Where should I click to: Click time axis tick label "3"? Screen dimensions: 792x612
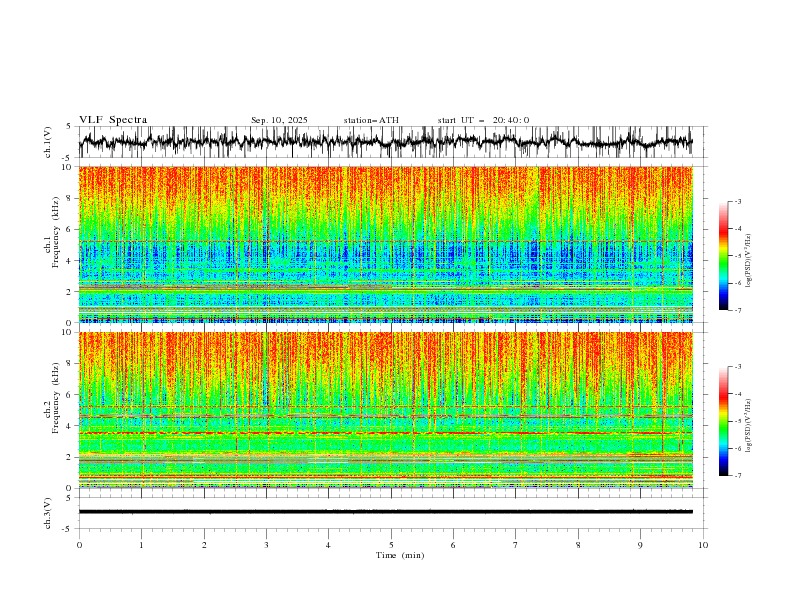pos(266,545)
